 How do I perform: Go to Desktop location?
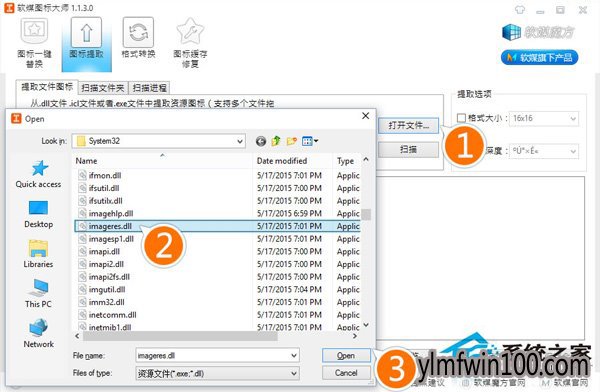[38, 214]
